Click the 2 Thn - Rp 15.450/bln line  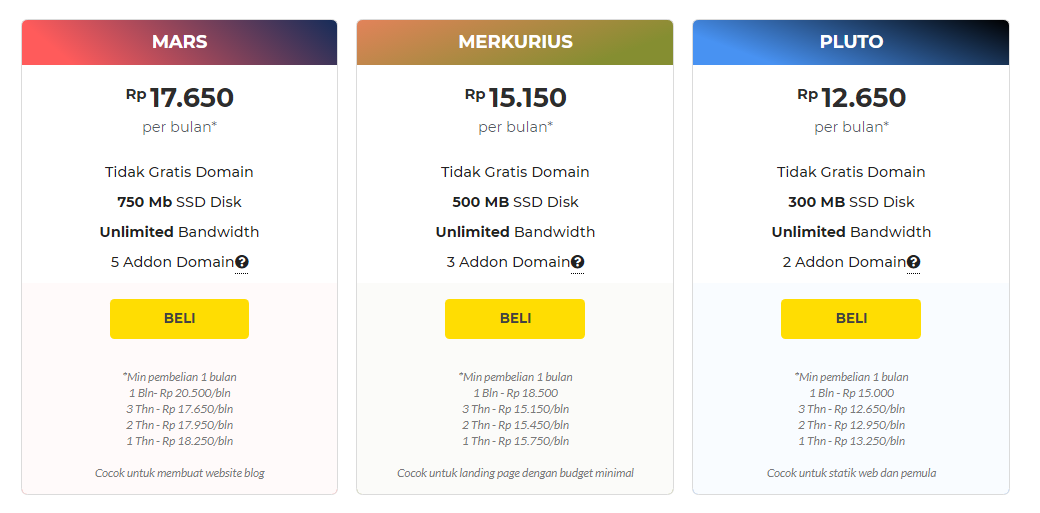point(515,425)
